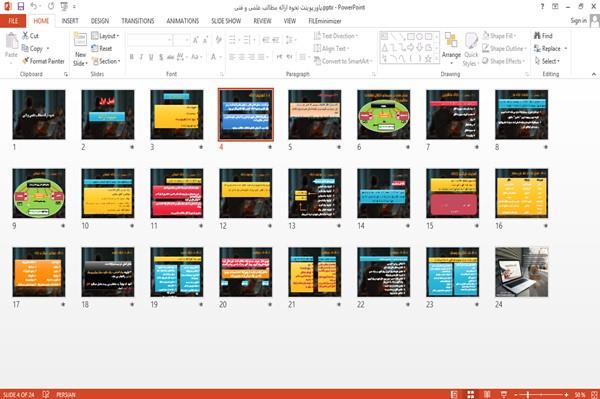Click the 50% zoom level value

tap(580, 394)
